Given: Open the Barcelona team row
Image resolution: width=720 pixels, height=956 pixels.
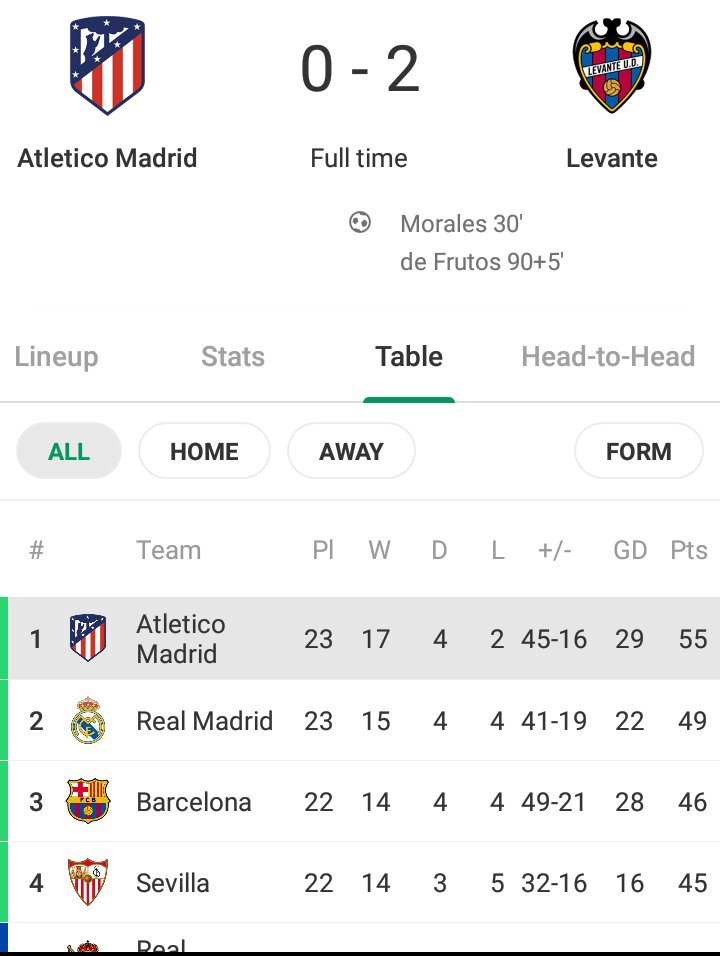Looking at the screenshot, I should click(360, 801).
